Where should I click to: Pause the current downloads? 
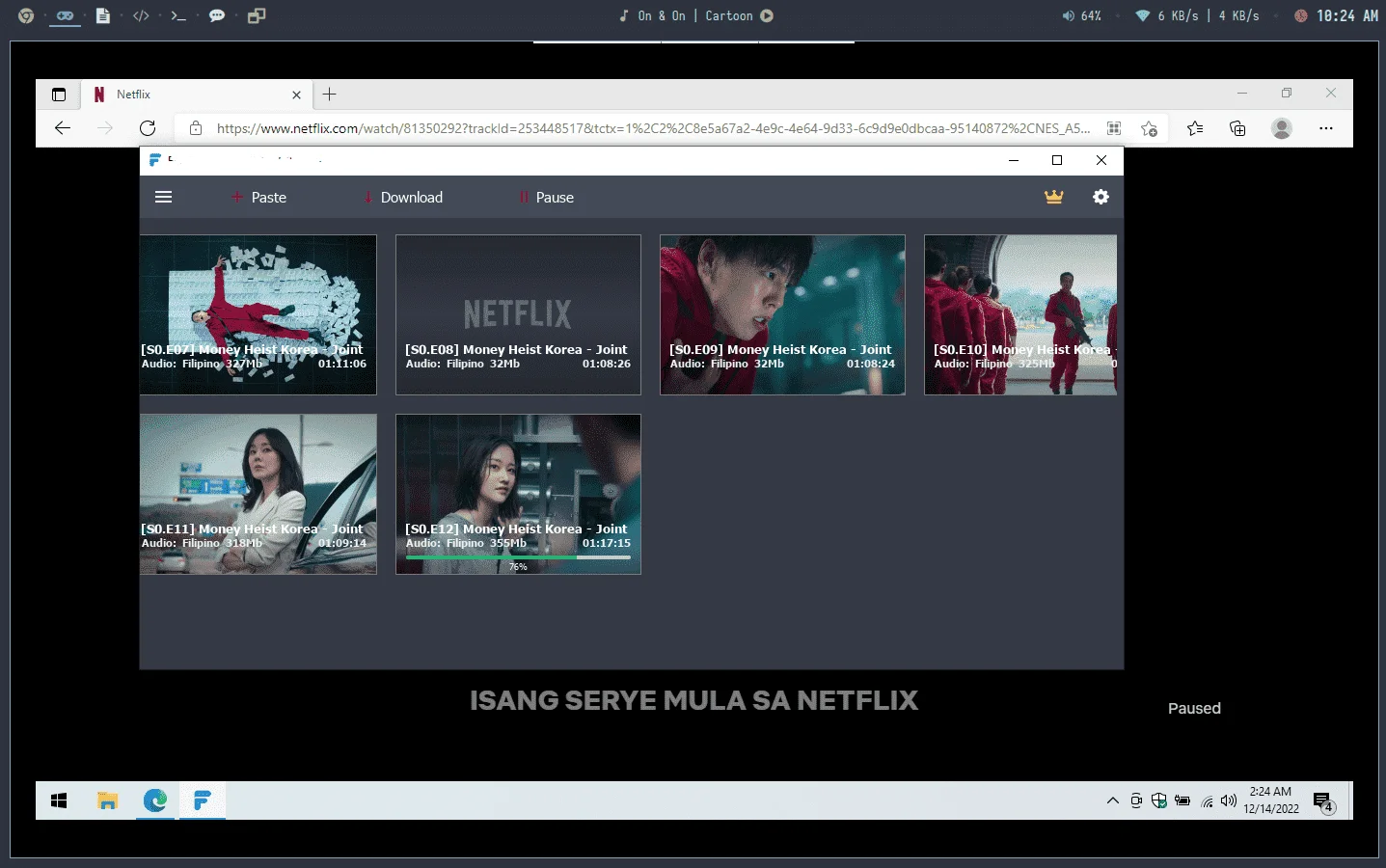pos(546,197)
